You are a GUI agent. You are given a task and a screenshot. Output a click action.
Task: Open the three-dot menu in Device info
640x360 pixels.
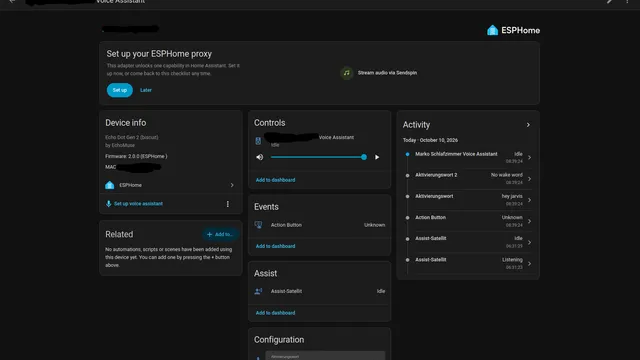coord(228,204)
